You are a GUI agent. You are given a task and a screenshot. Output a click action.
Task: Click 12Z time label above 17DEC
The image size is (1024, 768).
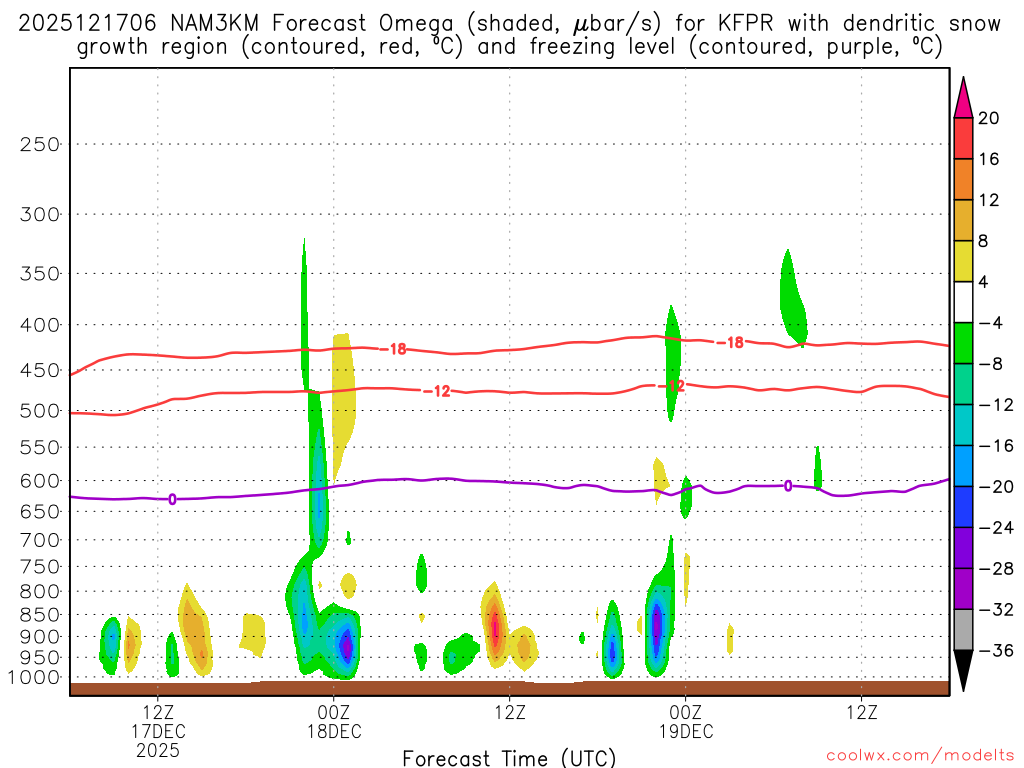click(158, 712)
